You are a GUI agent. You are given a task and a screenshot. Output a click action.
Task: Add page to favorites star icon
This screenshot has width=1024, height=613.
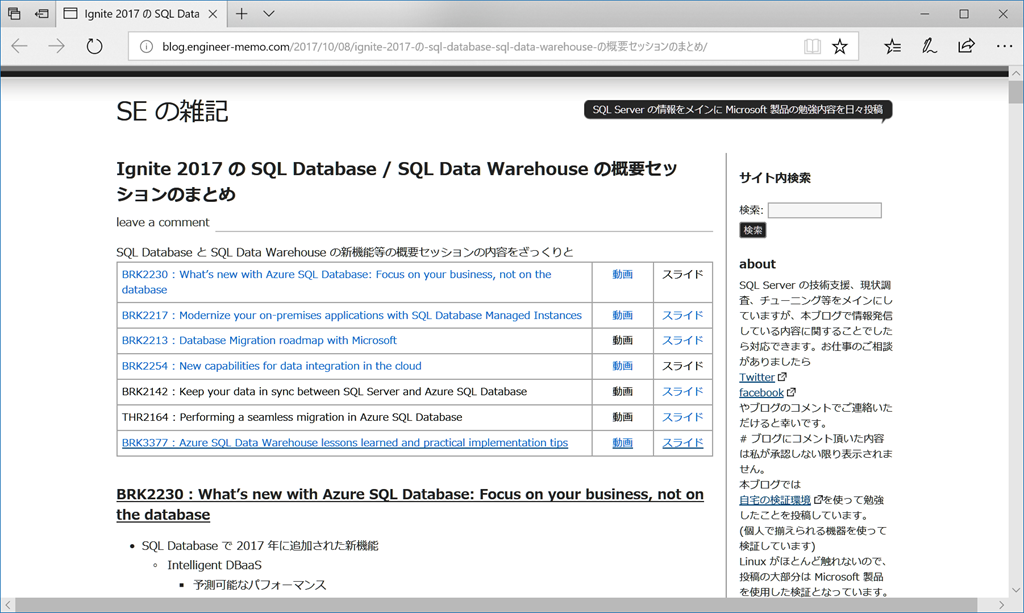pyautogui.click(x=840, y=46)
